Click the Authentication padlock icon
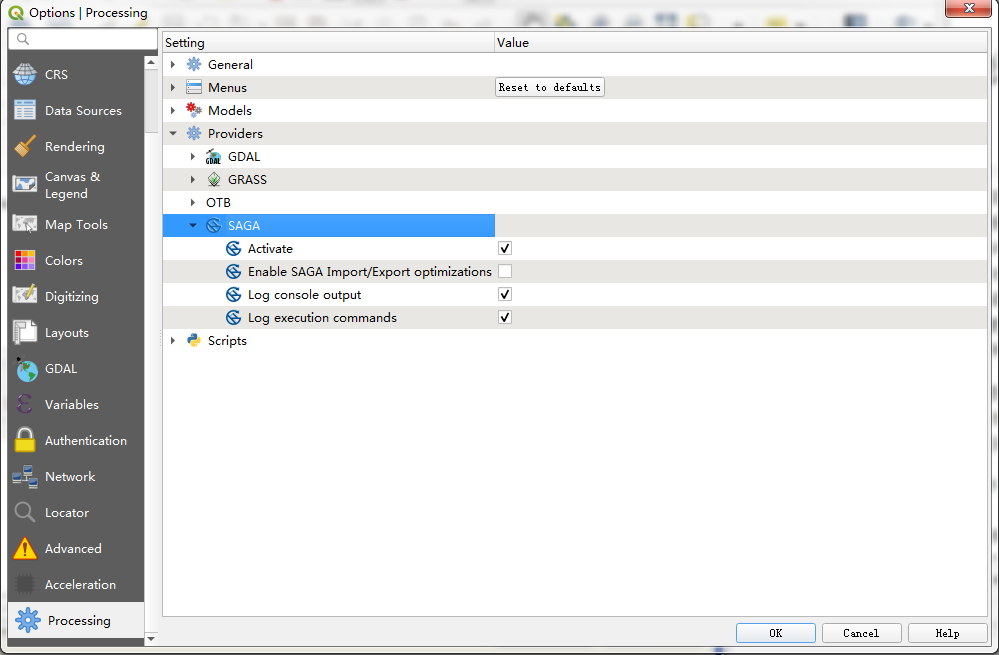 pyautogui.click(x=25, y=440)
